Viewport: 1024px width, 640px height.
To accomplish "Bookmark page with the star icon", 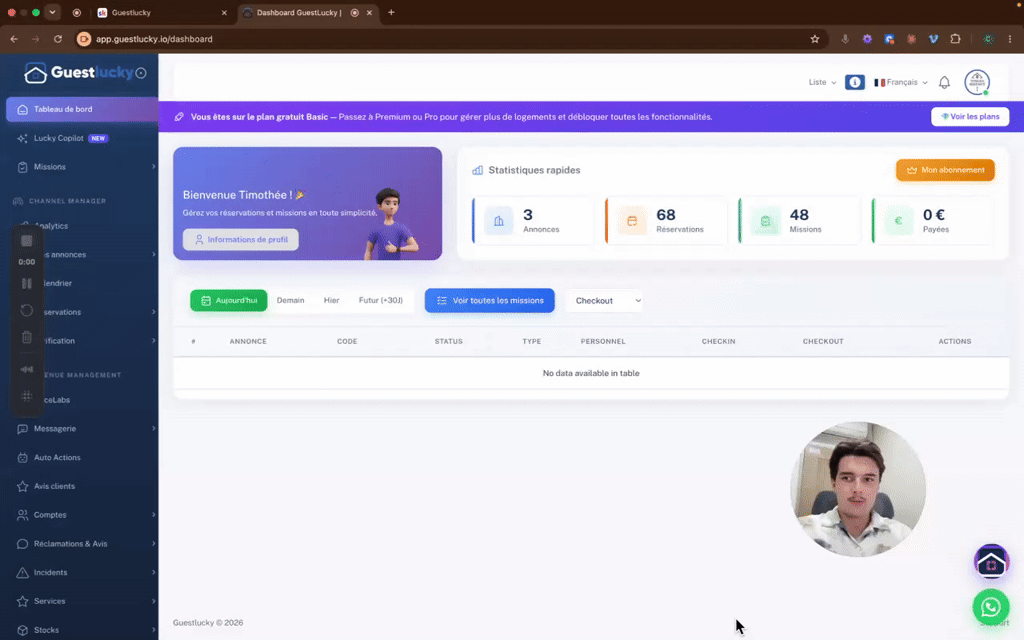I will coord(814,39).
